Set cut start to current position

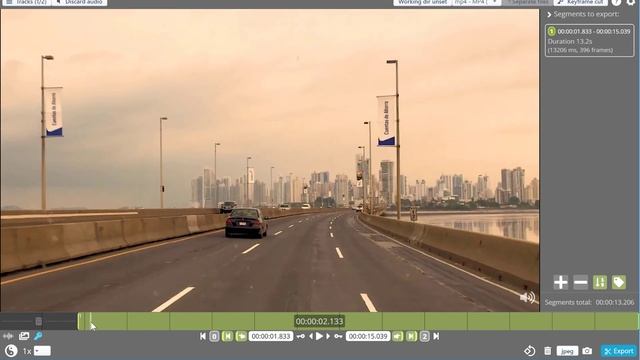pyautogui.click(x=241, y=336)
